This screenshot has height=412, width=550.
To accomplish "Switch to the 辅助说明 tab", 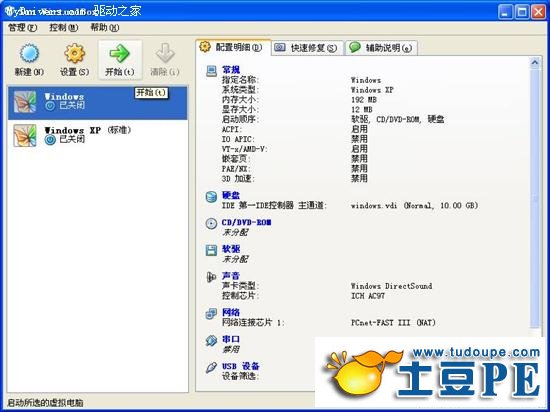I will (x=382, y=48).
